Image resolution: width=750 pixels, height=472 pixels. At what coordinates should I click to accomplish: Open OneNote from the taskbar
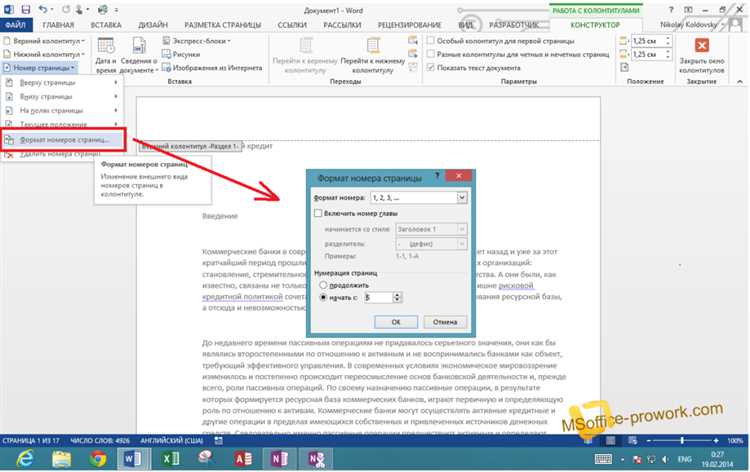(x=279, y=459)
